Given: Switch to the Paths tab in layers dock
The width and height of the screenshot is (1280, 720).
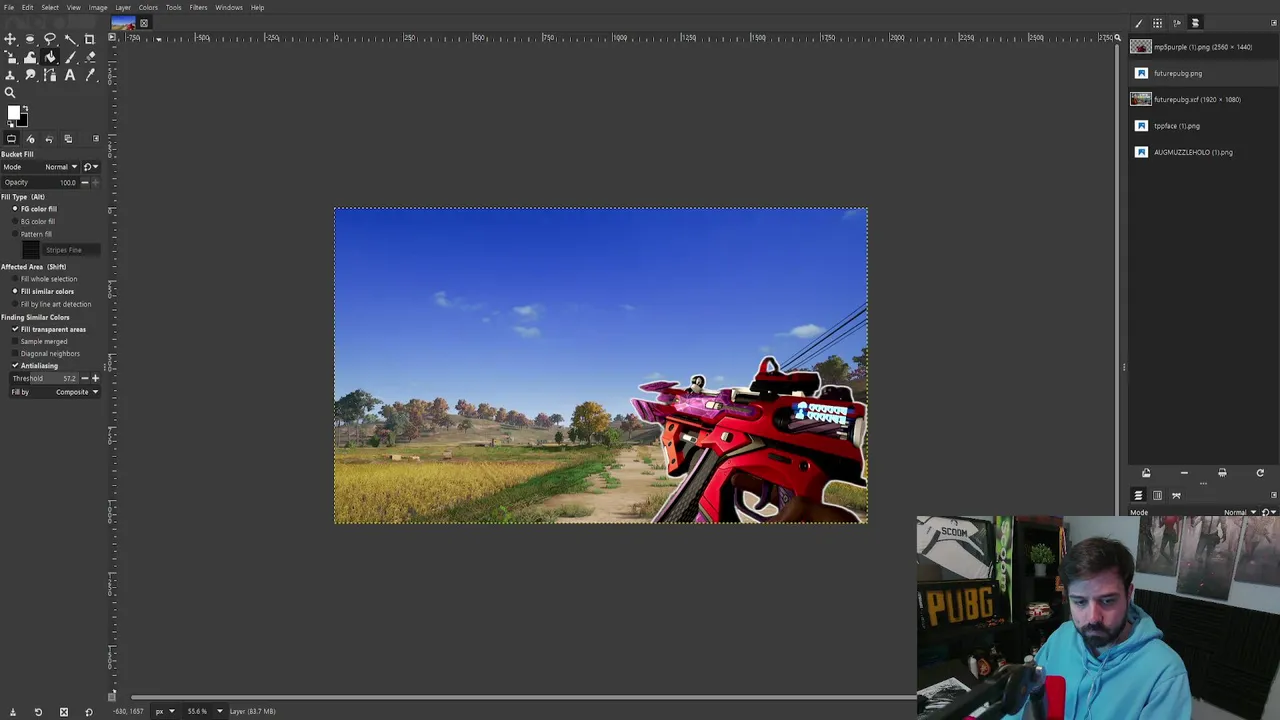Looking at the screenshot, I should coord(1176,495).
